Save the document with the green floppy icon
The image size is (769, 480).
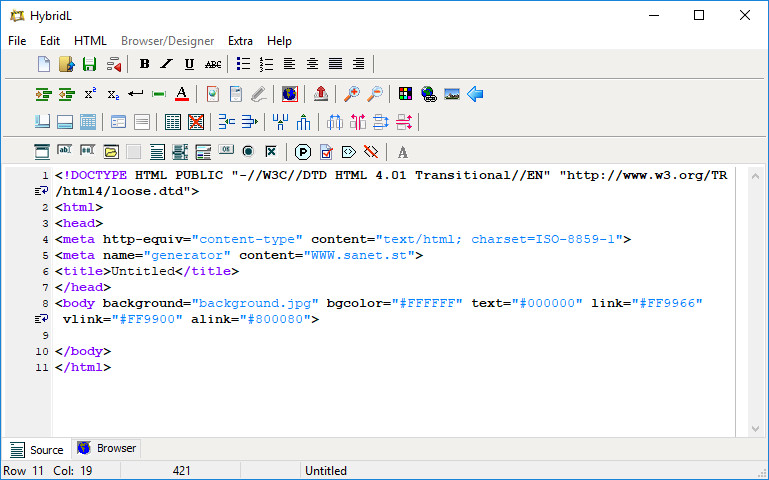click(x=89, y=64)
